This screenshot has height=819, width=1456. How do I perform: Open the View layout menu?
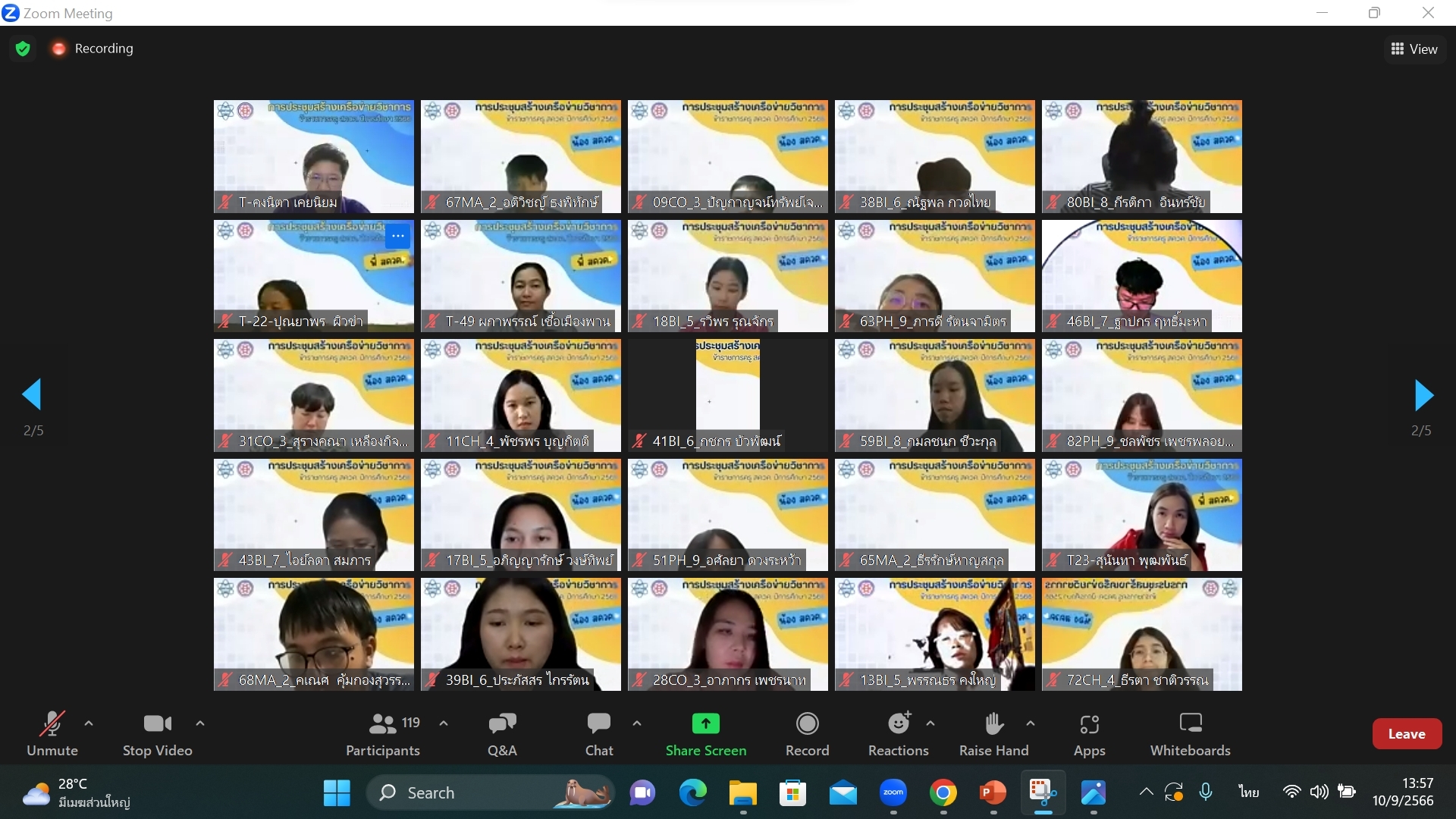click(1414, 49)
